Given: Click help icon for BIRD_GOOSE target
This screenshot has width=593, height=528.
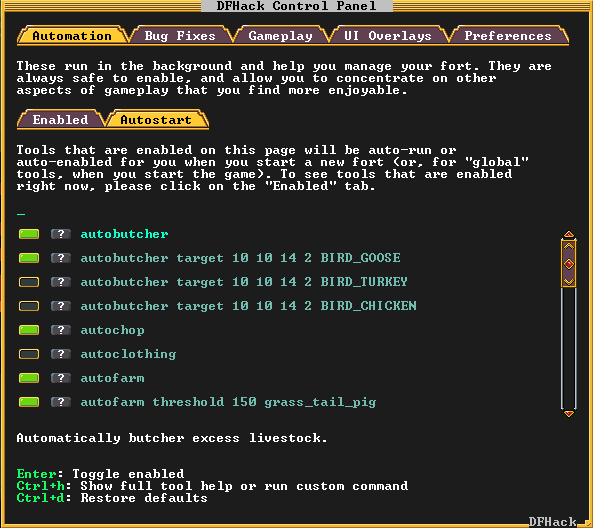Looking at the screenshot, I should click(61, 258).
